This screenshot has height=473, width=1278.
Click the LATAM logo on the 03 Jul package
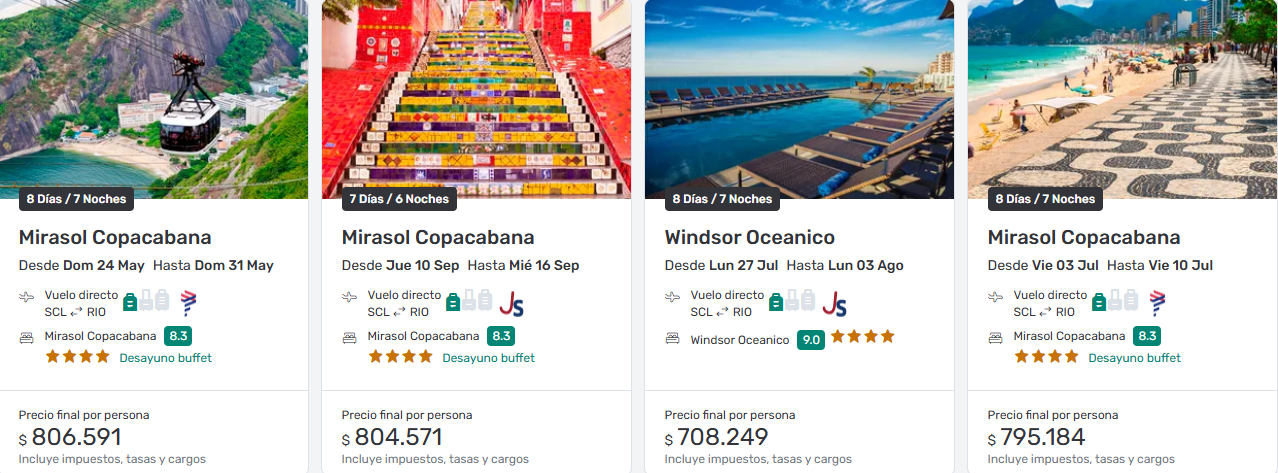pyautogui.click(x=1157, y=302)
